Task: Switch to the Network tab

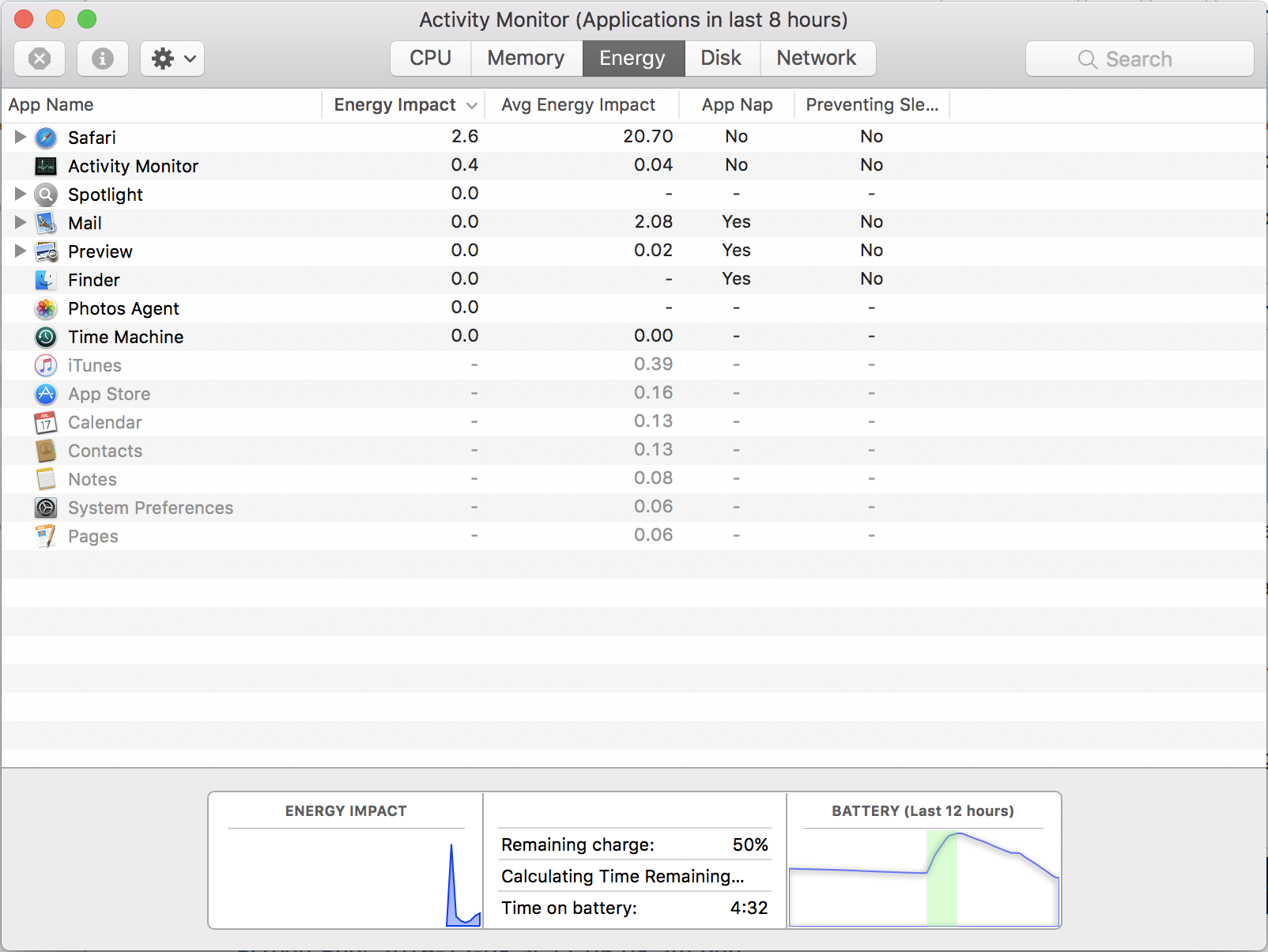Action: pyautogui.click(x=817, y=59)
